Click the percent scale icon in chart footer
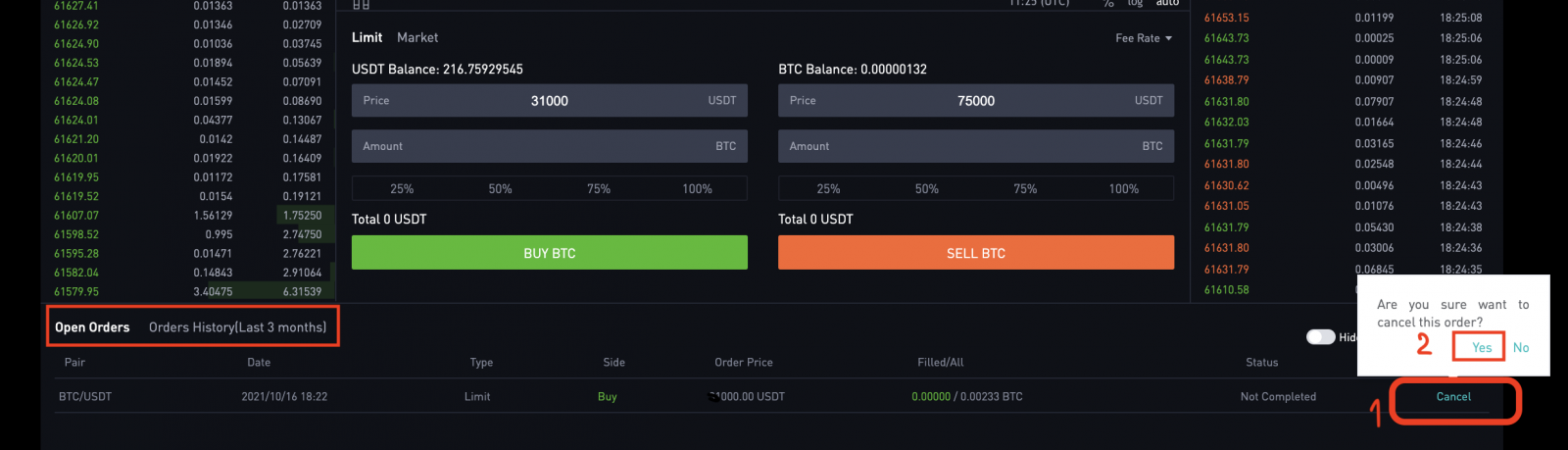This screenshot has width=1568, height=450. [1108, 4]
